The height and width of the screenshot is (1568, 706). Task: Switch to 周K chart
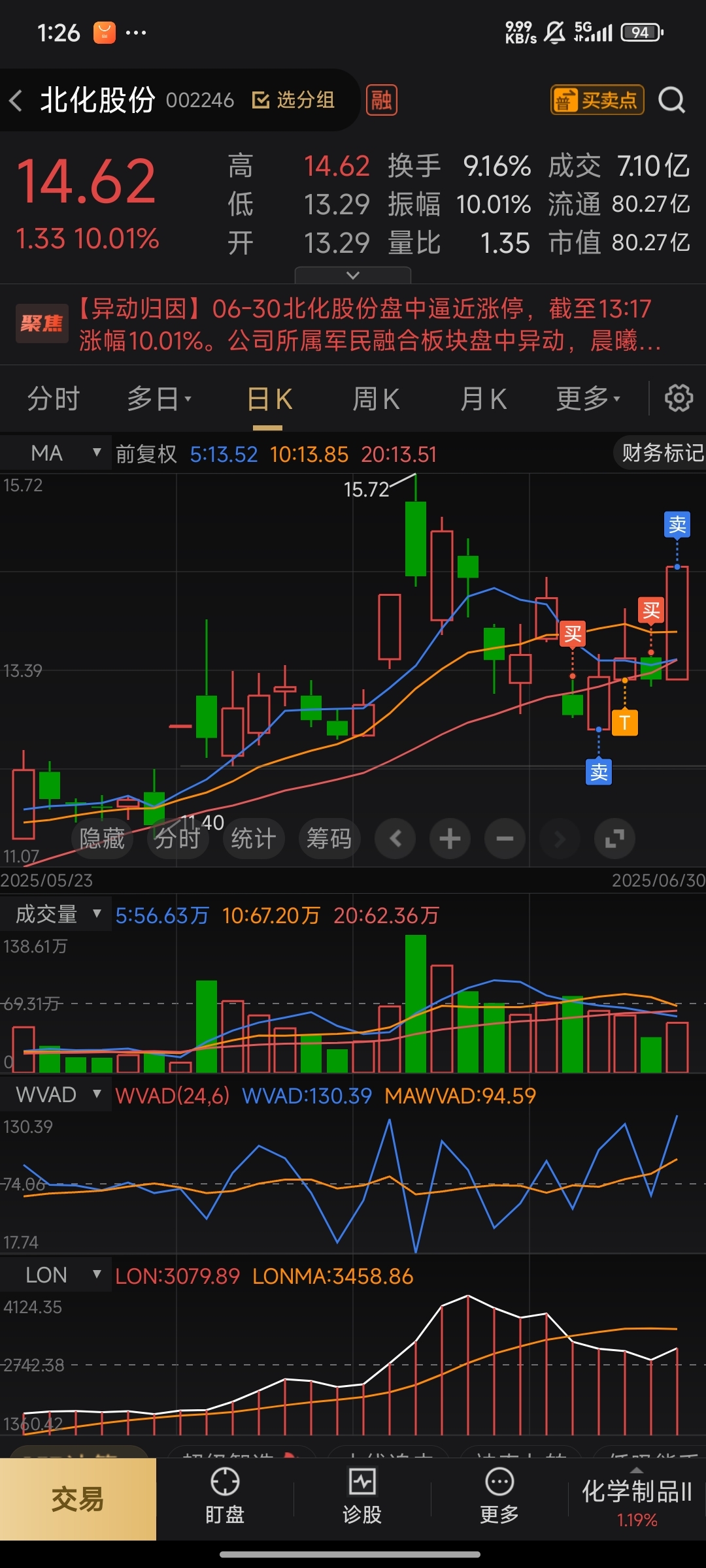[x=376, y=399]
